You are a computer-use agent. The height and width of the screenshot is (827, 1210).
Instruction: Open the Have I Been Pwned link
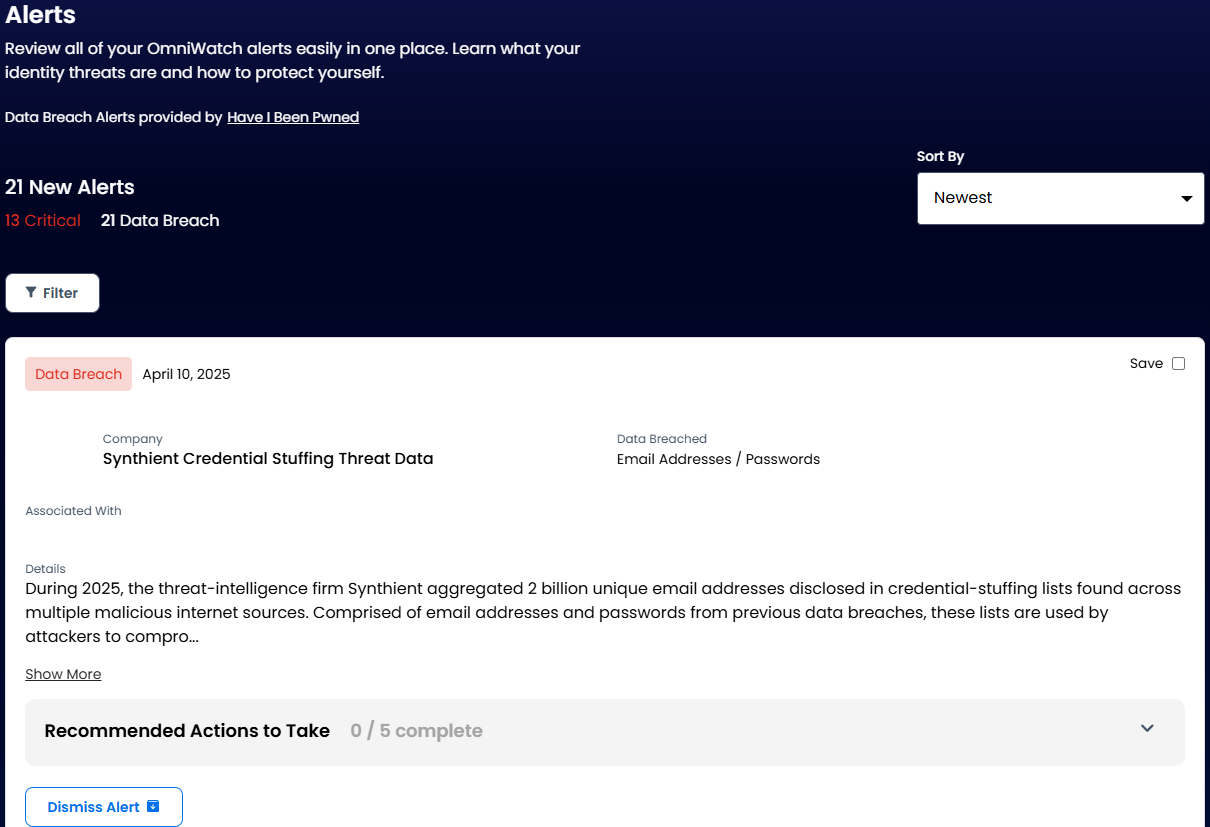[x=293, y=117]
